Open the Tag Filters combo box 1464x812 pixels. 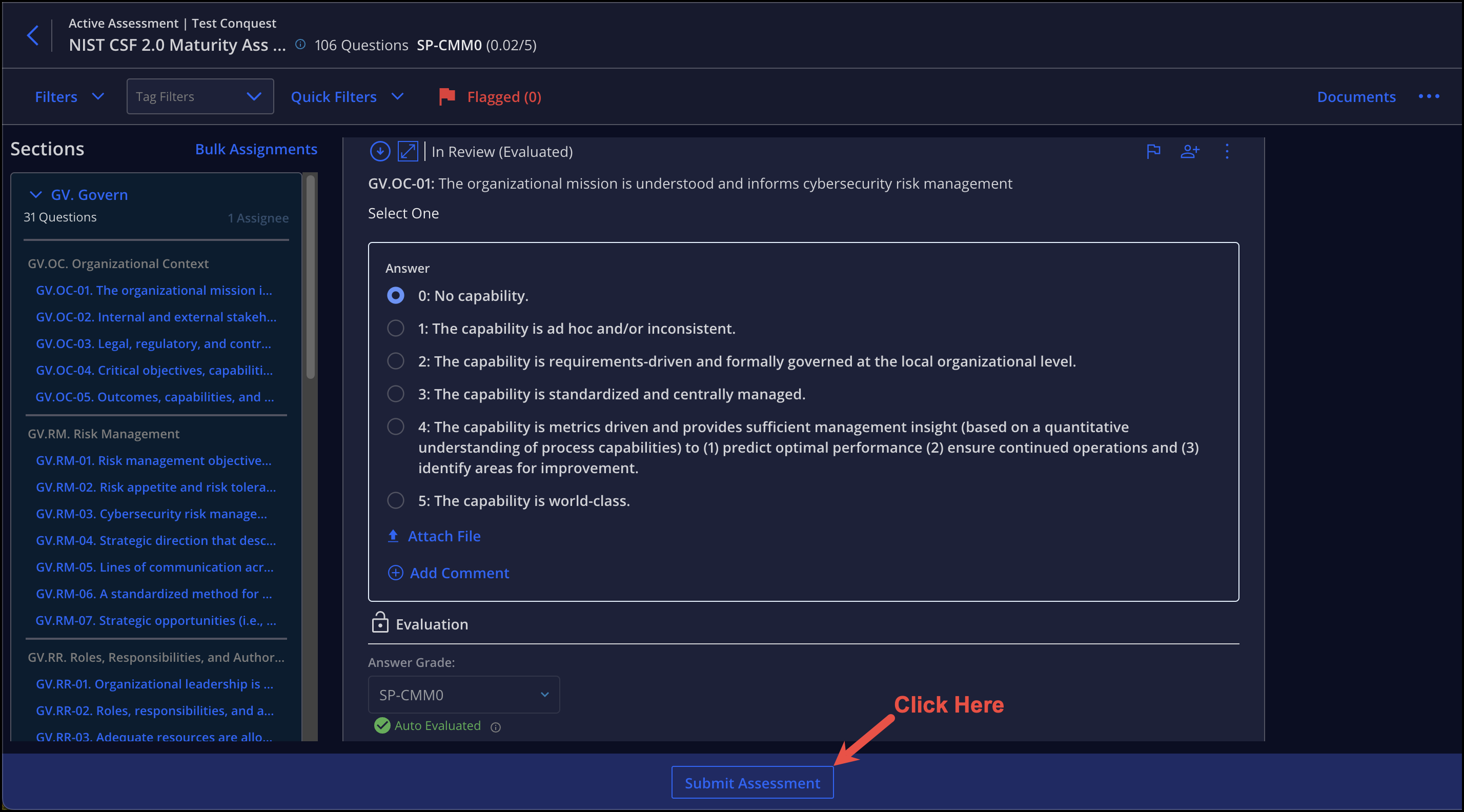click(x=200, y=96)
